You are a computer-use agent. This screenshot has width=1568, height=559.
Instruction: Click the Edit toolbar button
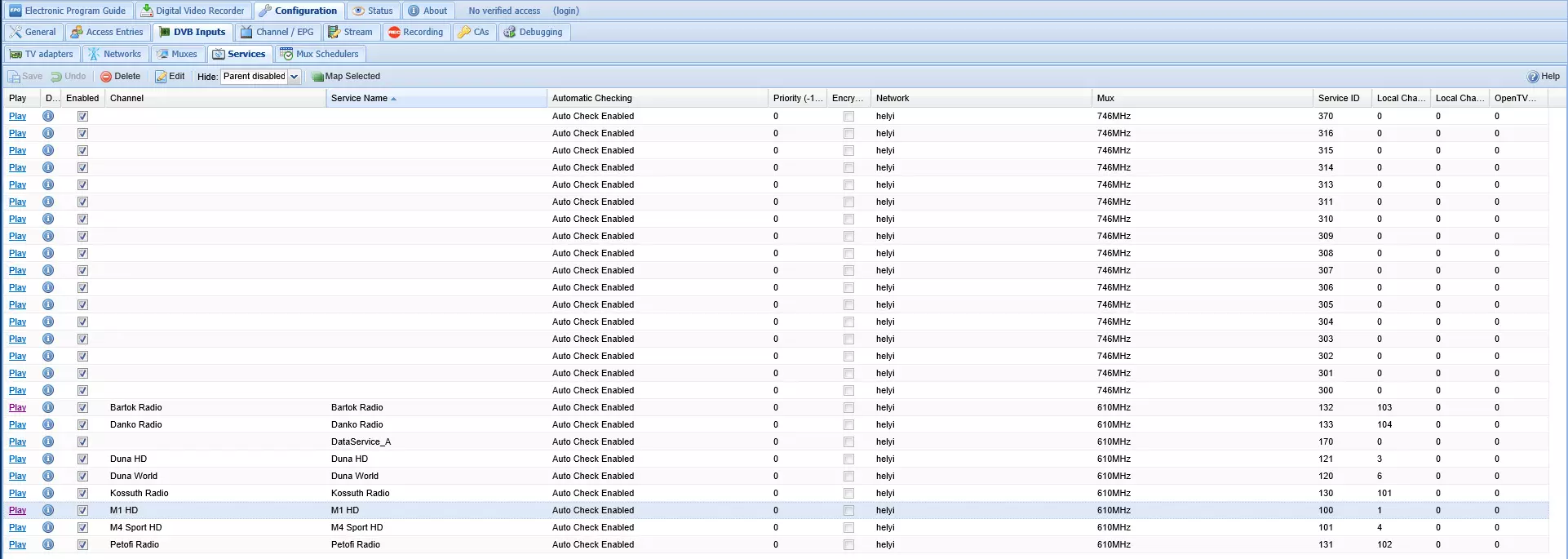tap(170, 76)
